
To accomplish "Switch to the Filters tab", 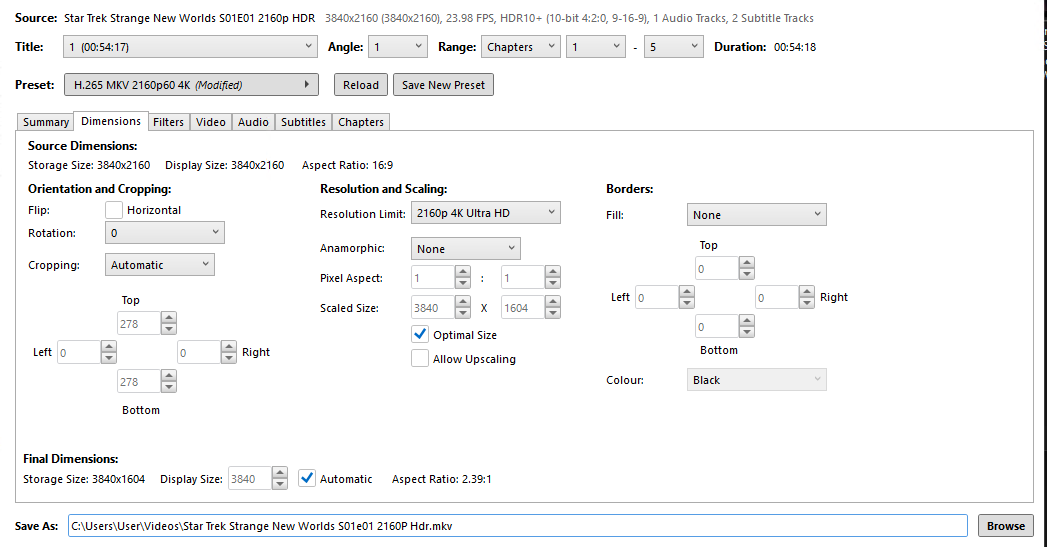I will tap(168, 122).
